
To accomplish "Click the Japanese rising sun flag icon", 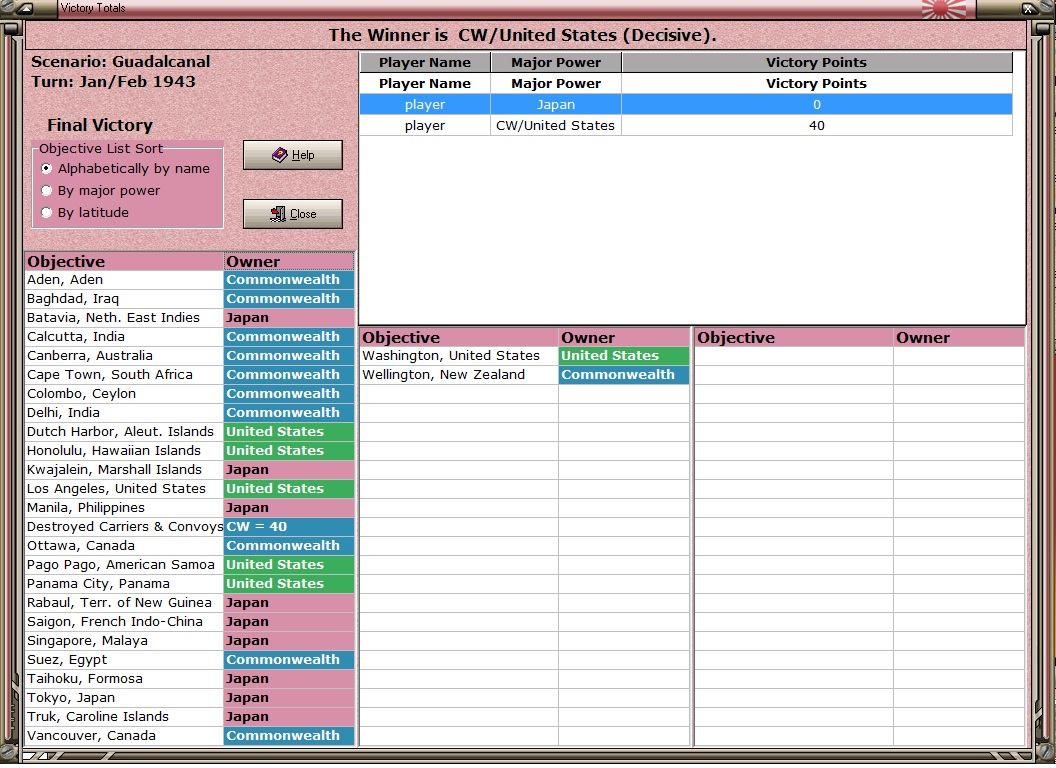I will point(943,9).
